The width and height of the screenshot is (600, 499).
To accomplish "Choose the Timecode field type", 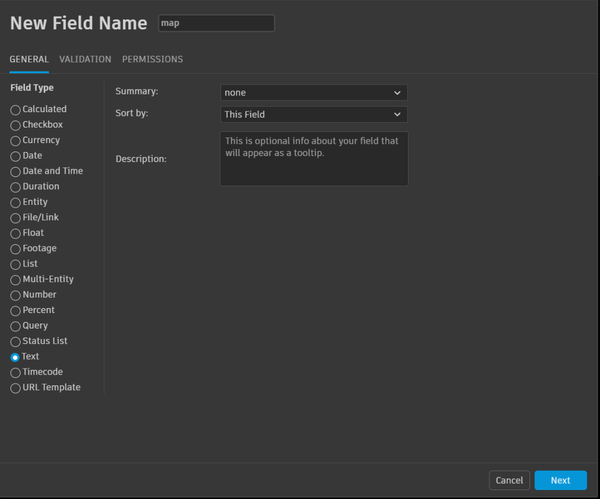I will tap(15, 372).
